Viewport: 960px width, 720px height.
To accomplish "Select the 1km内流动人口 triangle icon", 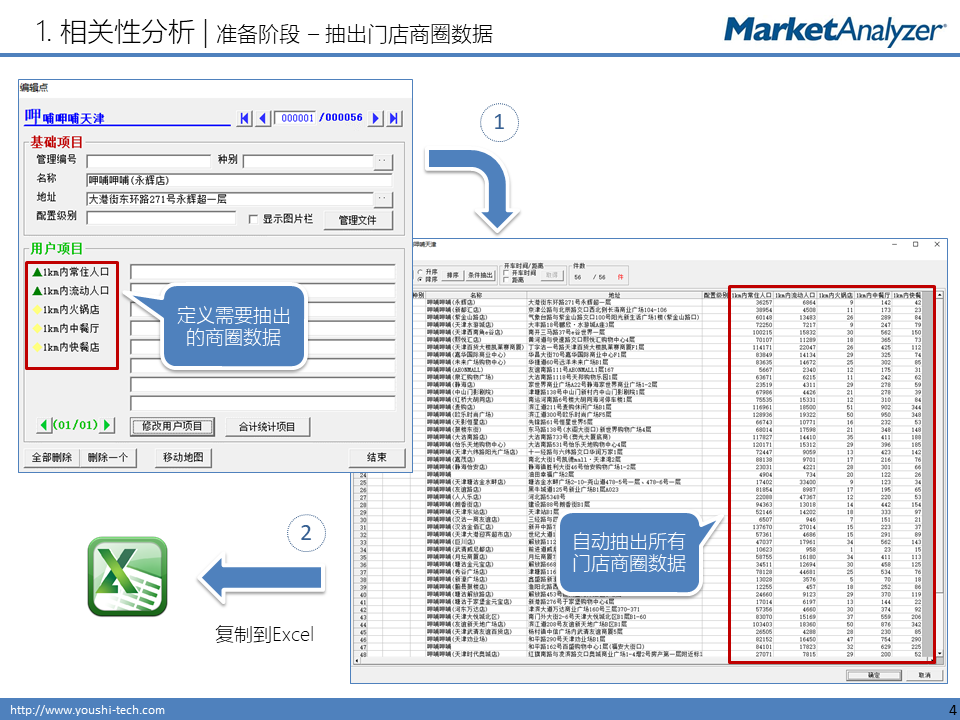I will [37, 291].
